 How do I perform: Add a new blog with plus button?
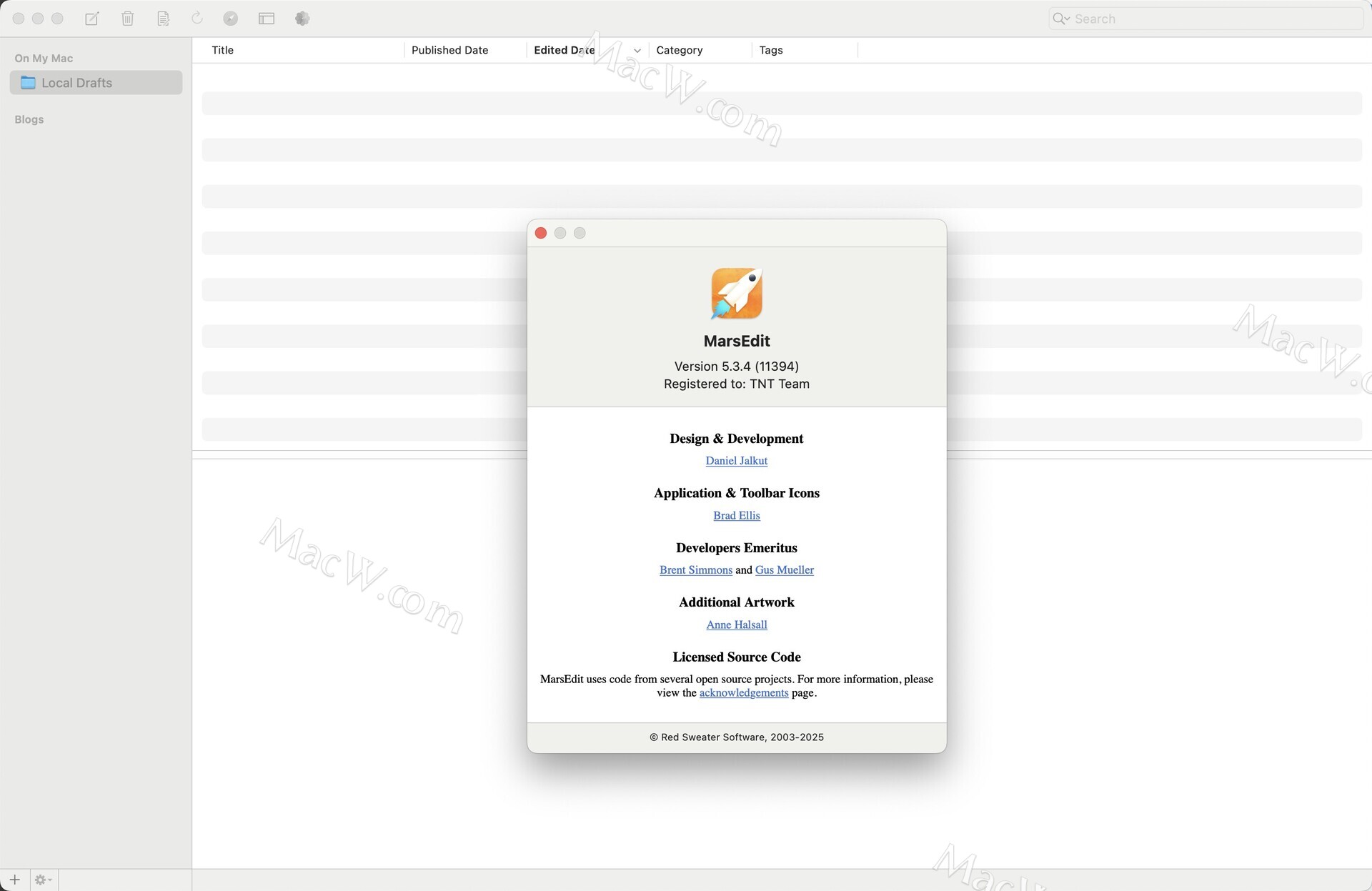coord(14,880)
